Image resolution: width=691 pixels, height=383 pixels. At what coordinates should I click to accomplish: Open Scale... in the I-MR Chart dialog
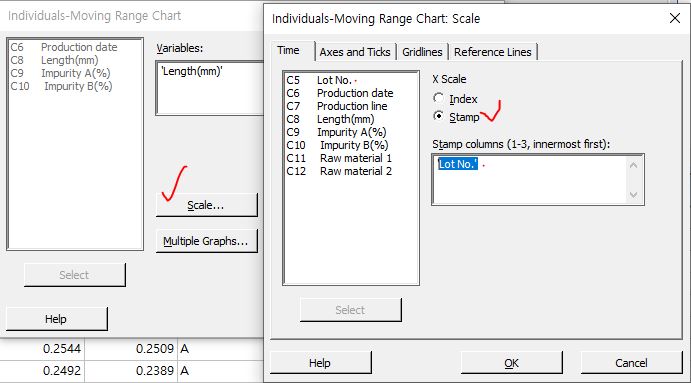click(x=206, y=205)
